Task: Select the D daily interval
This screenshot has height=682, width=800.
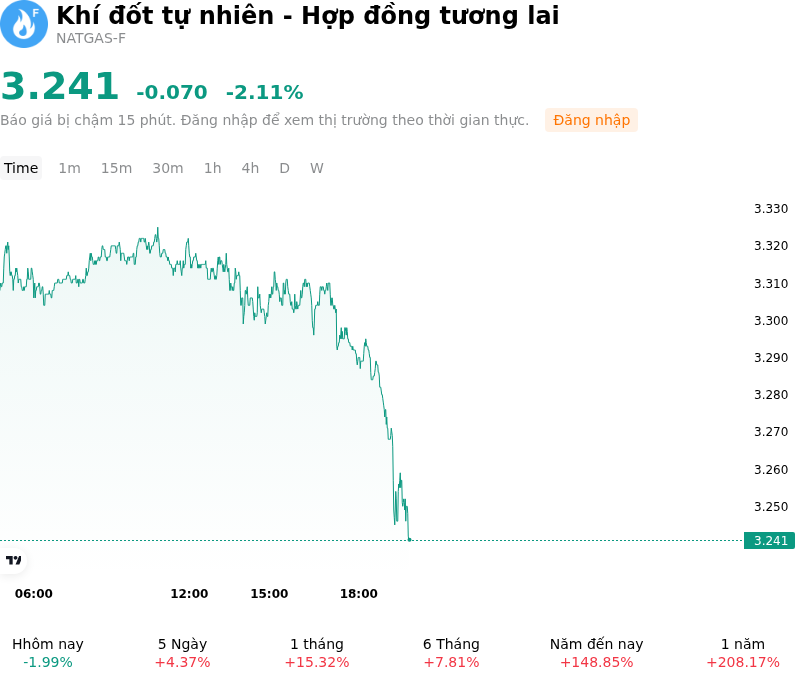Action: click(x=284, y=168)
